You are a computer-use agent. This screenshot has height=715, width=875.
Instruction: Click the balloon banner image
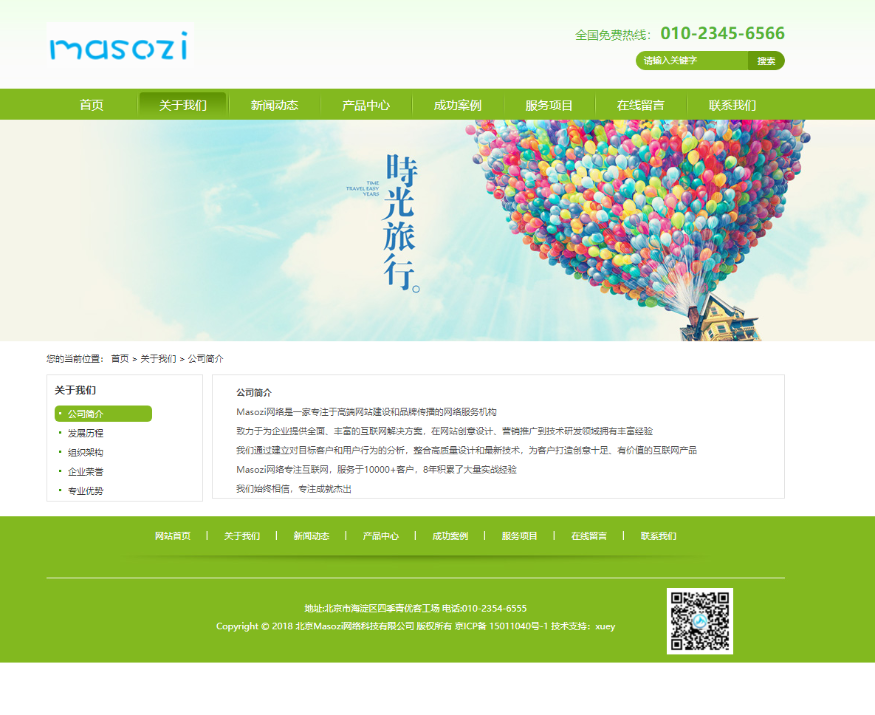pyautogui.click(x=438, y=231)
